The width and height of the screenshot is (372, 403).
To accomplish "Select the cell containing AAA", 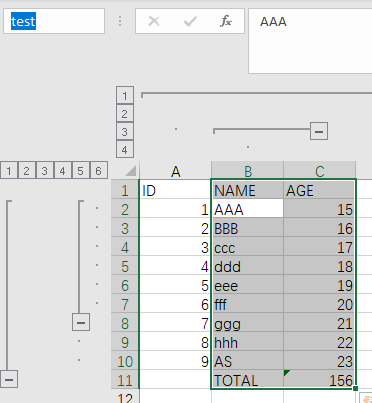I will (x=248, y=209).
